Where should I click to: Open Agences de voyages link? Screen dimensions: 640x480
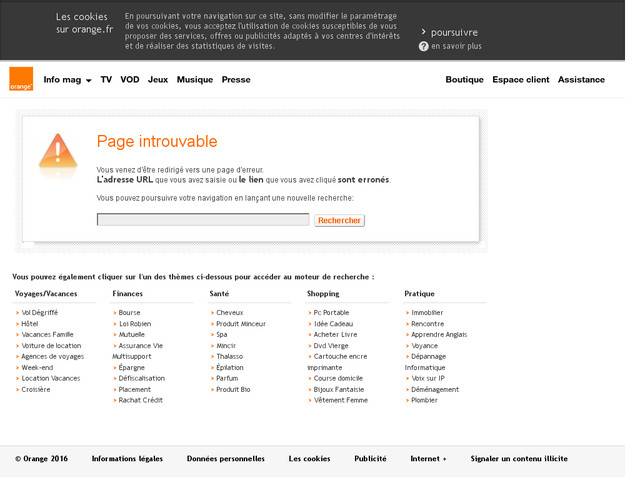(x=52, y=357)
